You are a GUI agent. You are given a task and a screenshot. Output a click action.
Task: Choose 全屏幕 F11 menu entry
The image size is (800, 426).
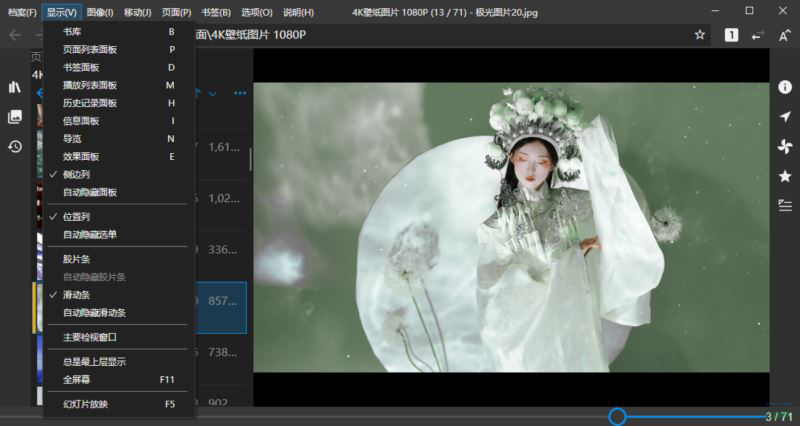click(118, 380)
